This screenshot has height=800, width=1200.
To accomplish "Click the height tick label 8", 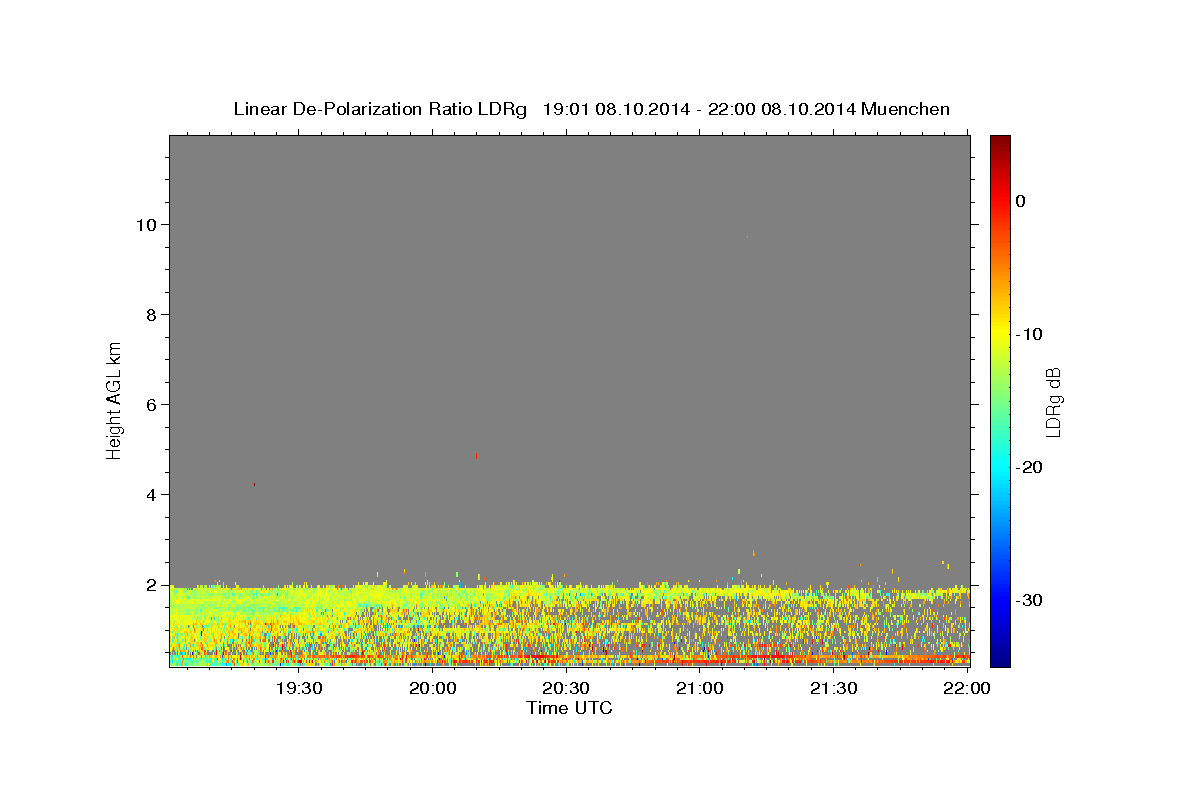I will [152, 314].
